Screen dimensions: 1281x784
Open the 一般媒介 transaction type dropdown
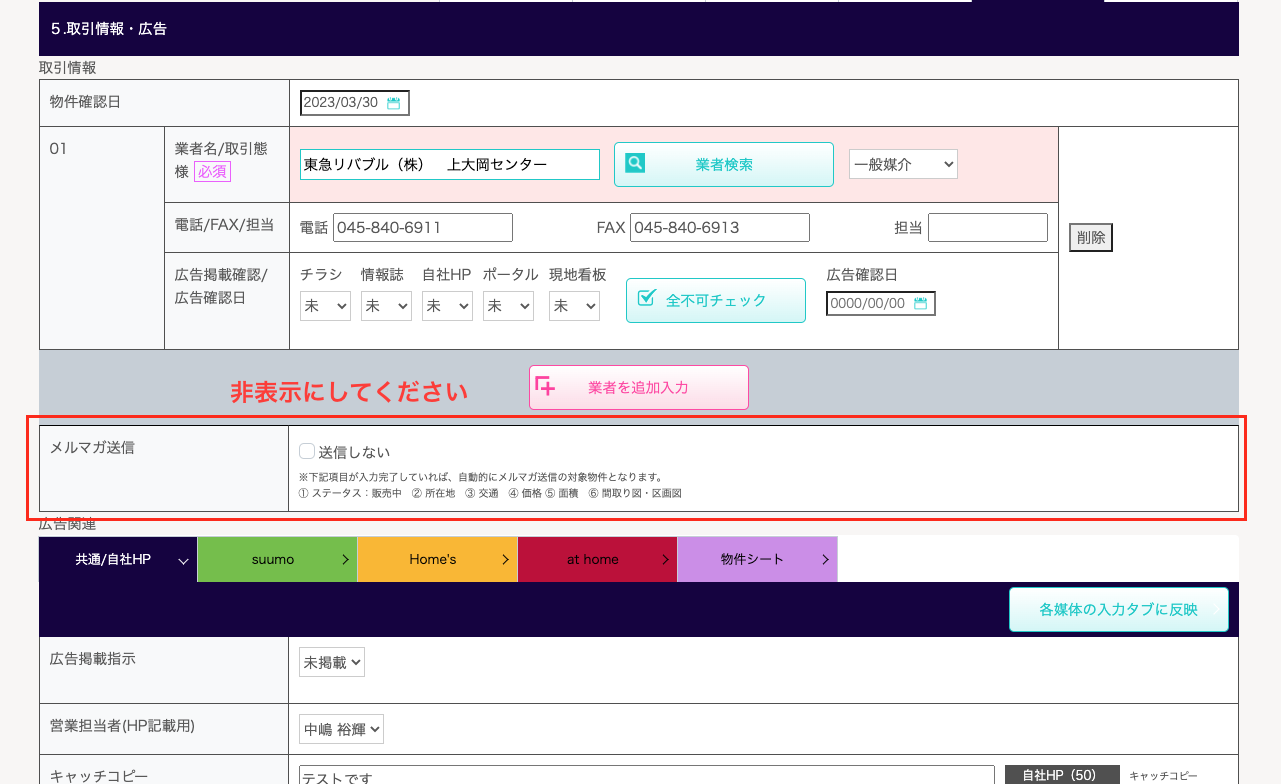click(x=902, y=165)
